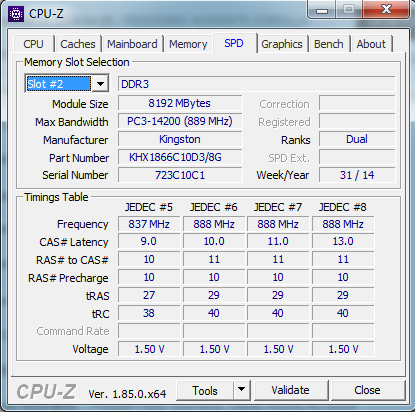The width and height of the screenshot is (415, 412).
Task: Open the Tools dropdown arrow
Action: tap(242, 390)
